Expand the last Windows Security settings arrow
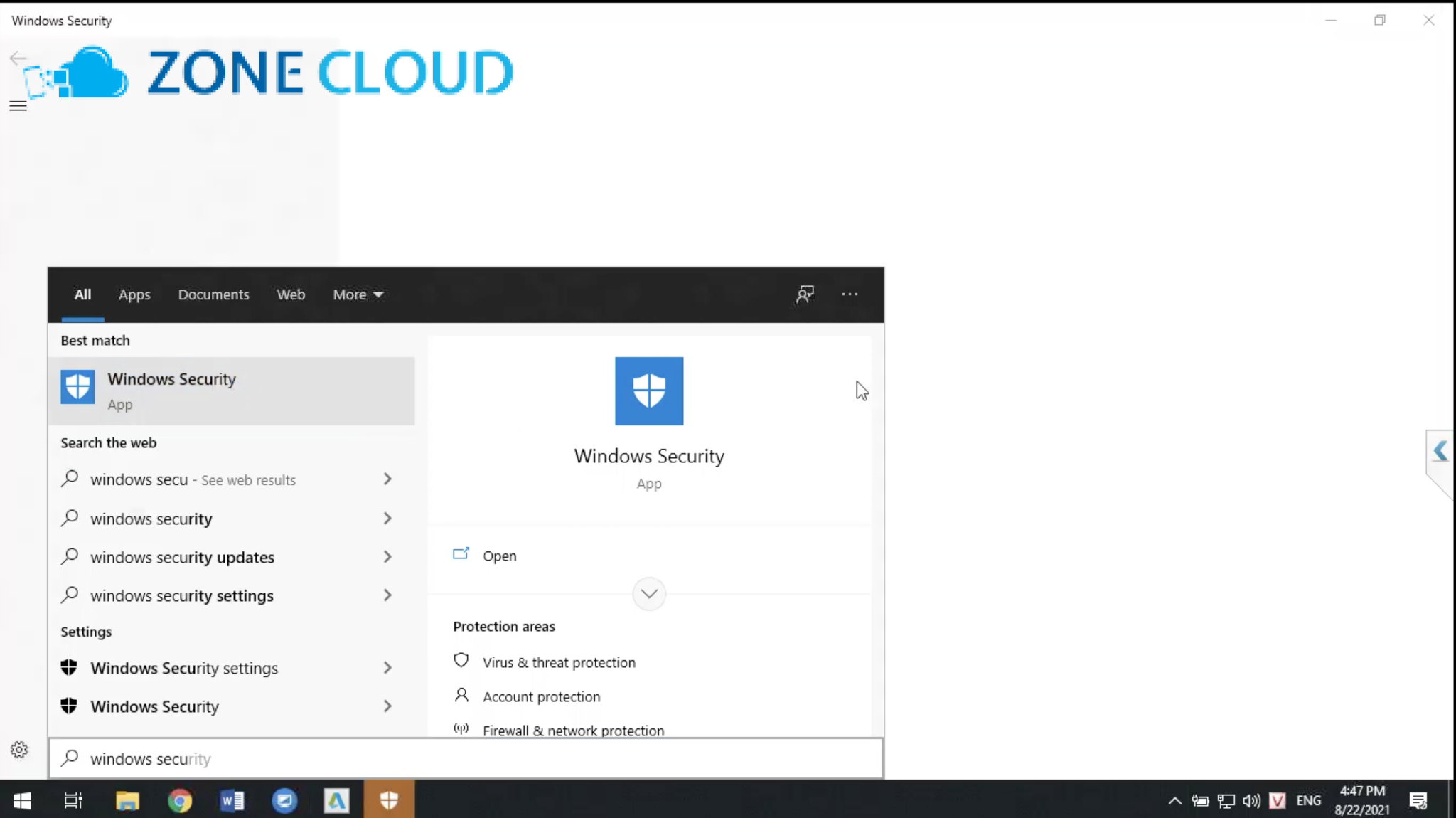The height and width of the screenshot is (818, 1456). click(x=387, y=706)
